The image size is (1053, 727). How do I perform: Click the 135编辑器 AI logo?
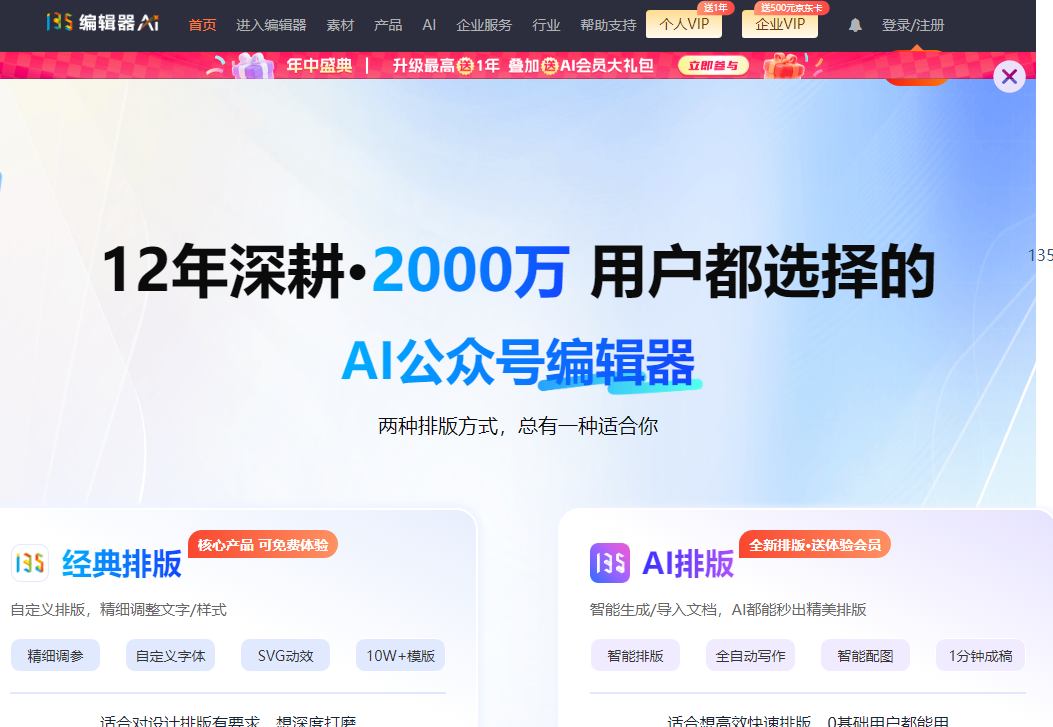pyautogui.click(x=103, y=23)
